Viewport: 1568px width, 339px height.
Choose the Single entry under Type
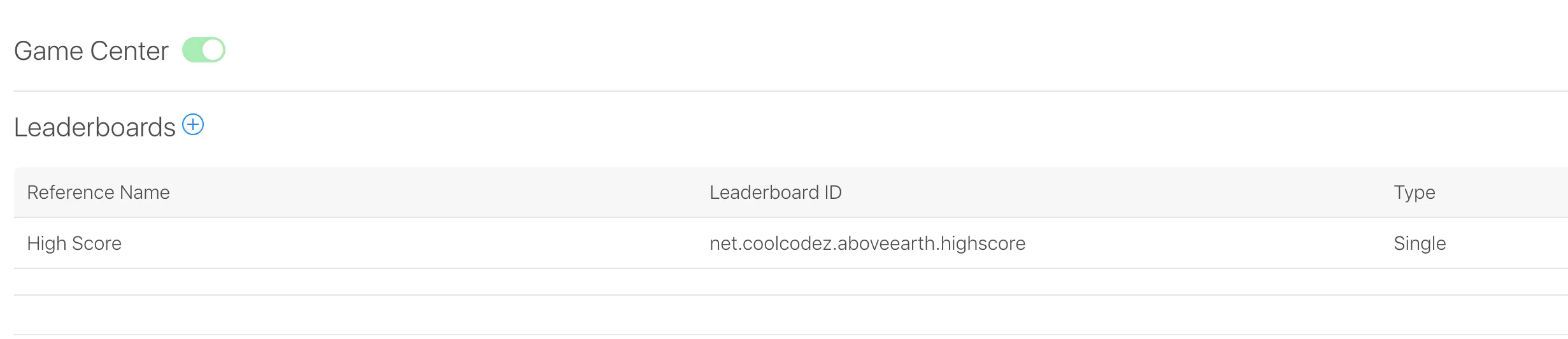[x=1419, y=243]
